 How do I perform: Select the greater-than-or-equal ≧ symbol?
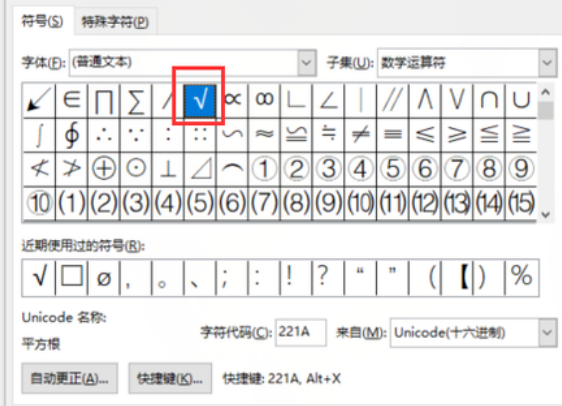(521, 135)
